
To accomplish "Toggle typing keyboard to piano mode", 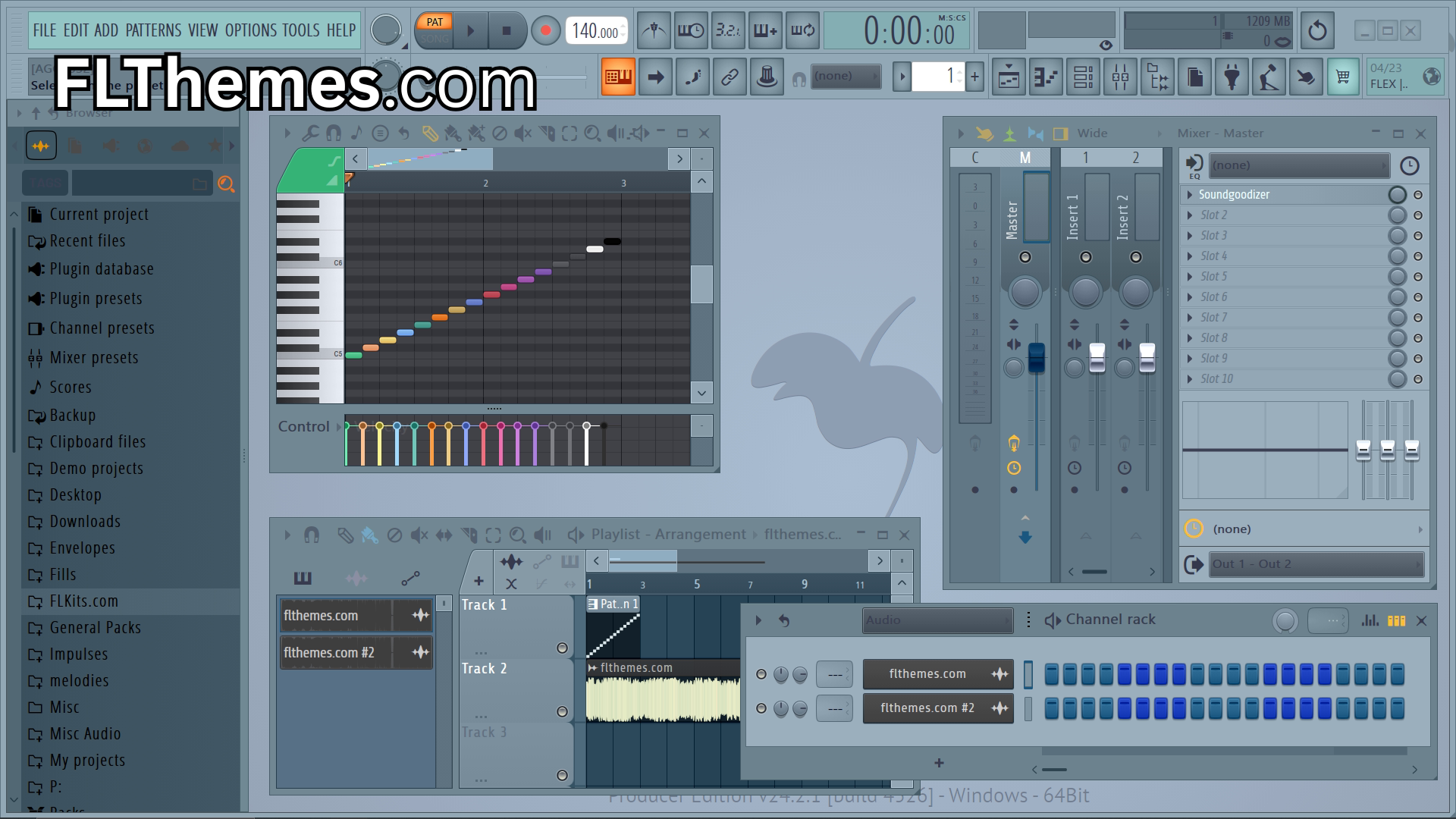I will click(x=618, y=77).
